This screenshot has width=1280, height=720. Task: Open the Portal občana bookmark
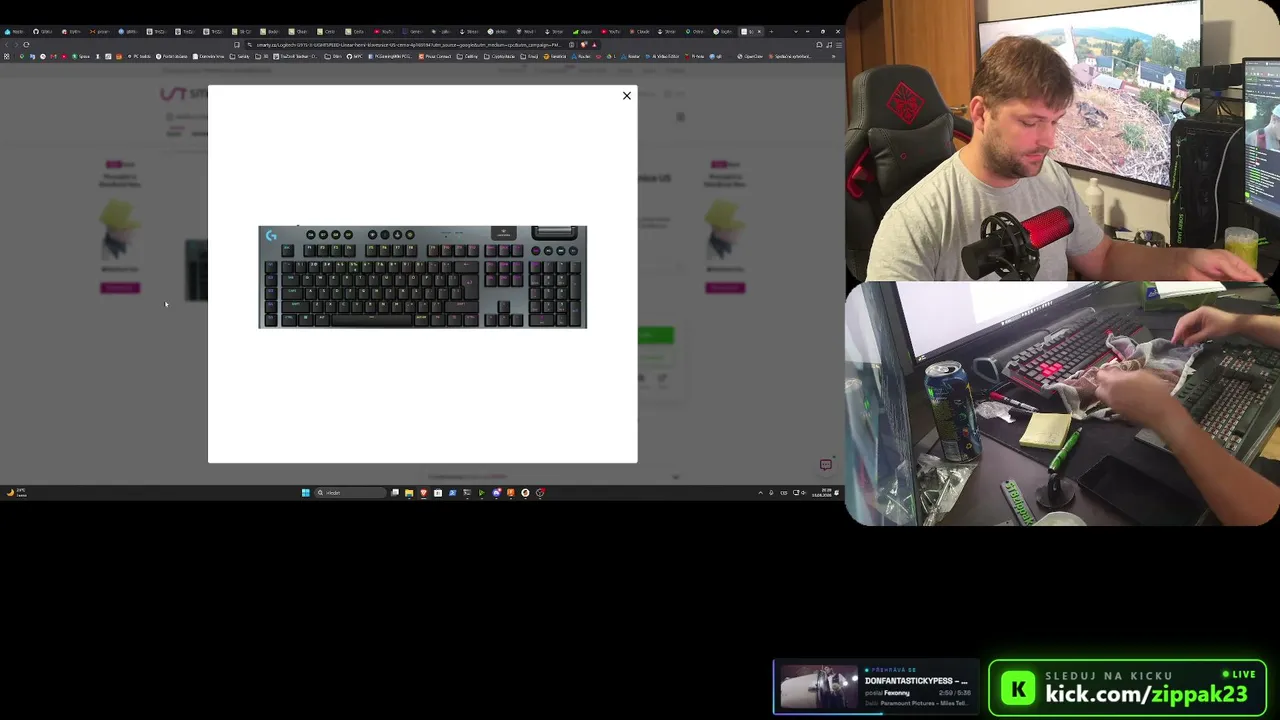[x=172, y=56]
